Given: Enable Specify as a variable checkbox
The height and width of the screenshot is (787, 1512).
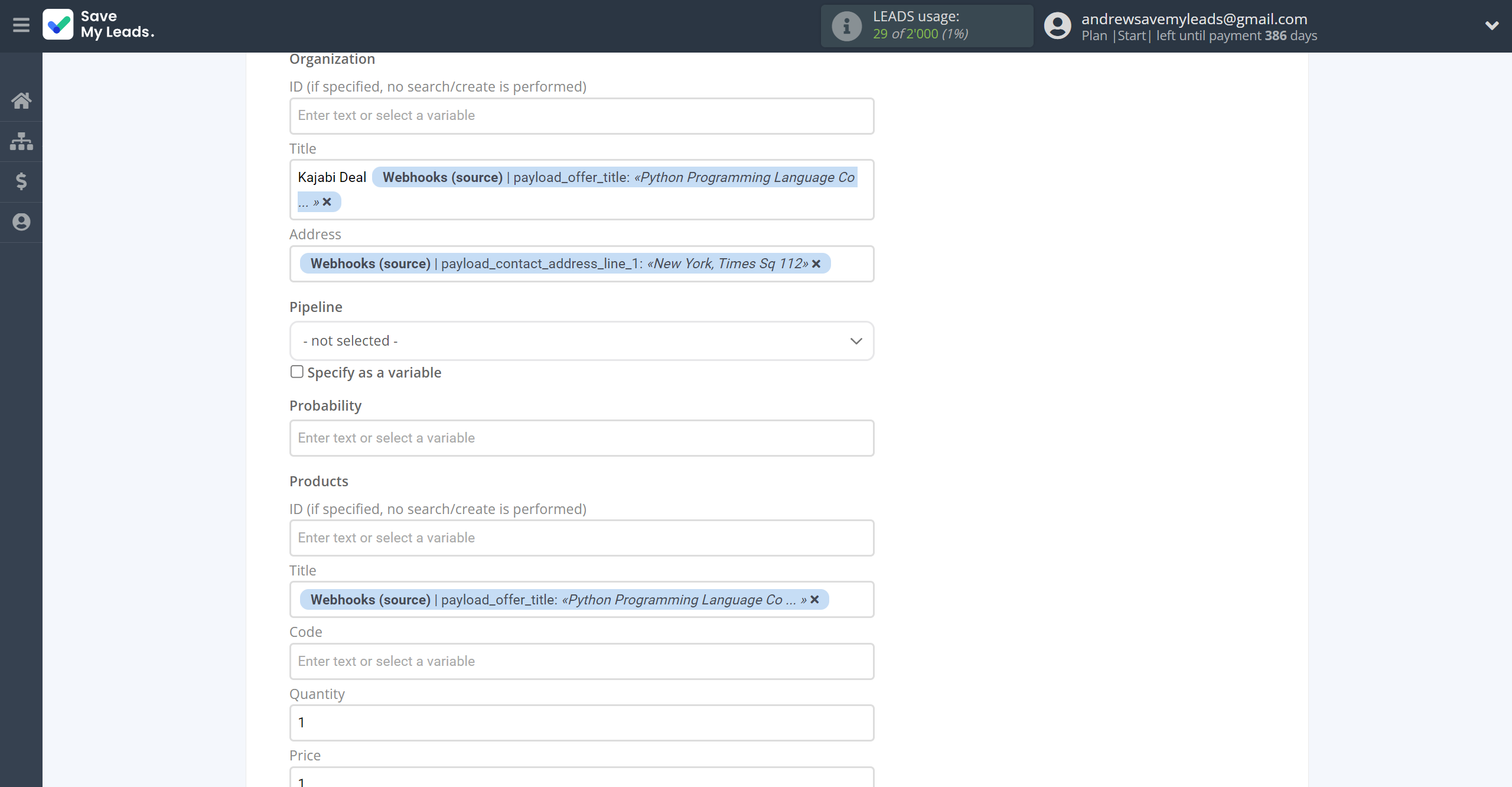Looking at the screenshot, I should coord(297,372).
